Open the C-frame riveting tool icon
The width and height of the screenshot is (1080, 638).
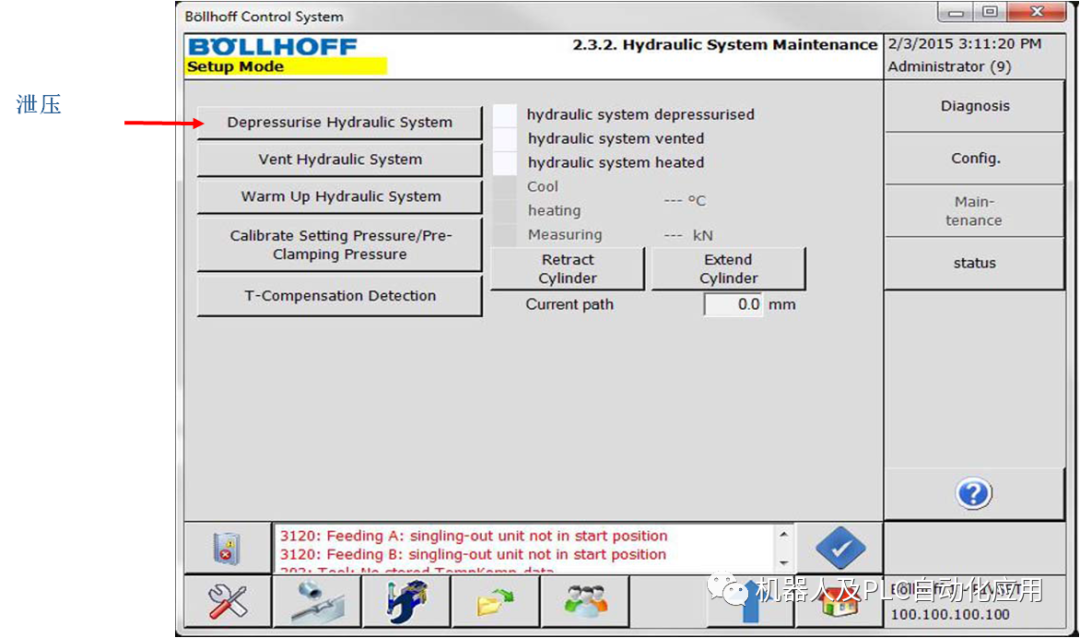click(406, 601)
